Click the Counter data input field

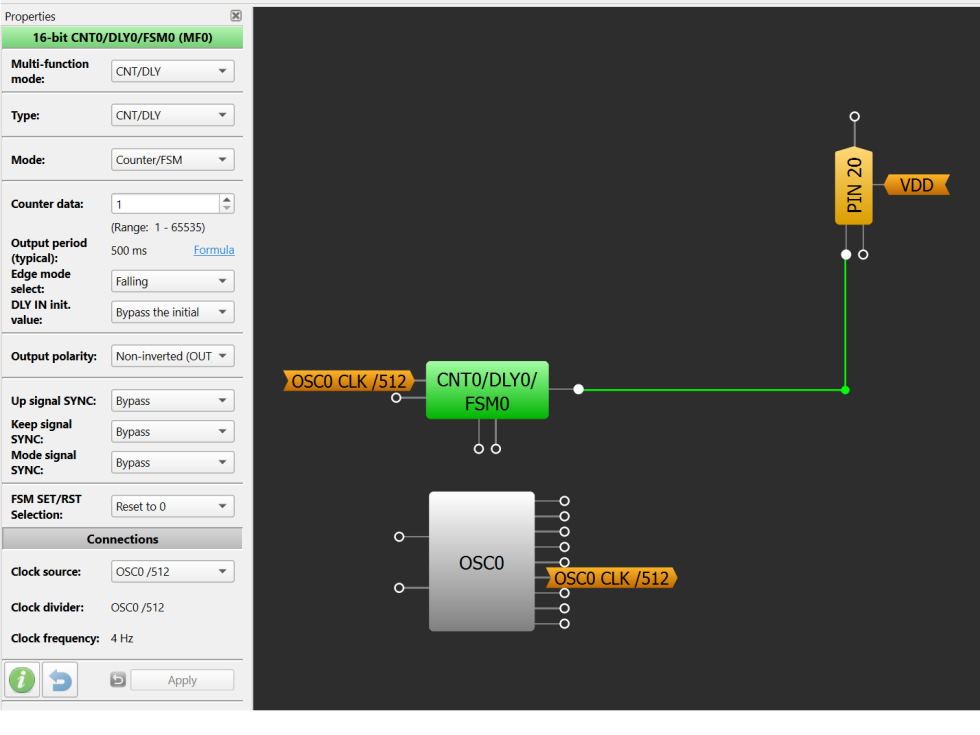point(166,204)
